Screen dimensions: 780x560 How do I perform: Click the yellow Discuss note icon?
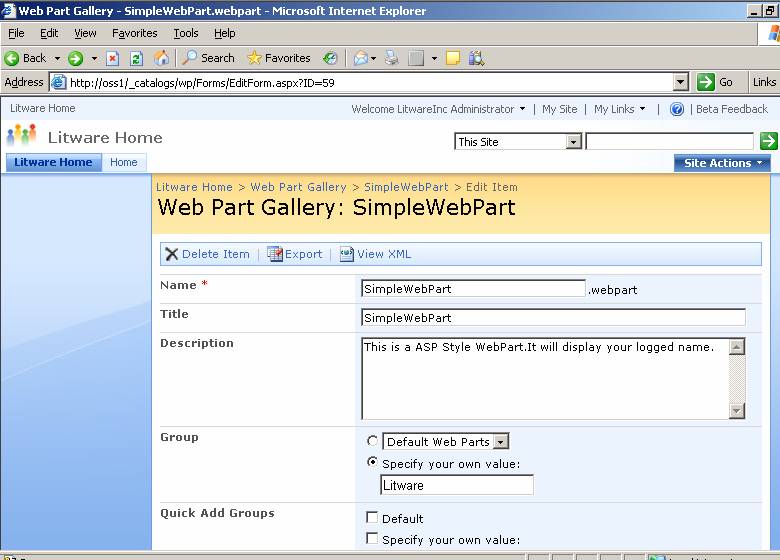point(453,58)
